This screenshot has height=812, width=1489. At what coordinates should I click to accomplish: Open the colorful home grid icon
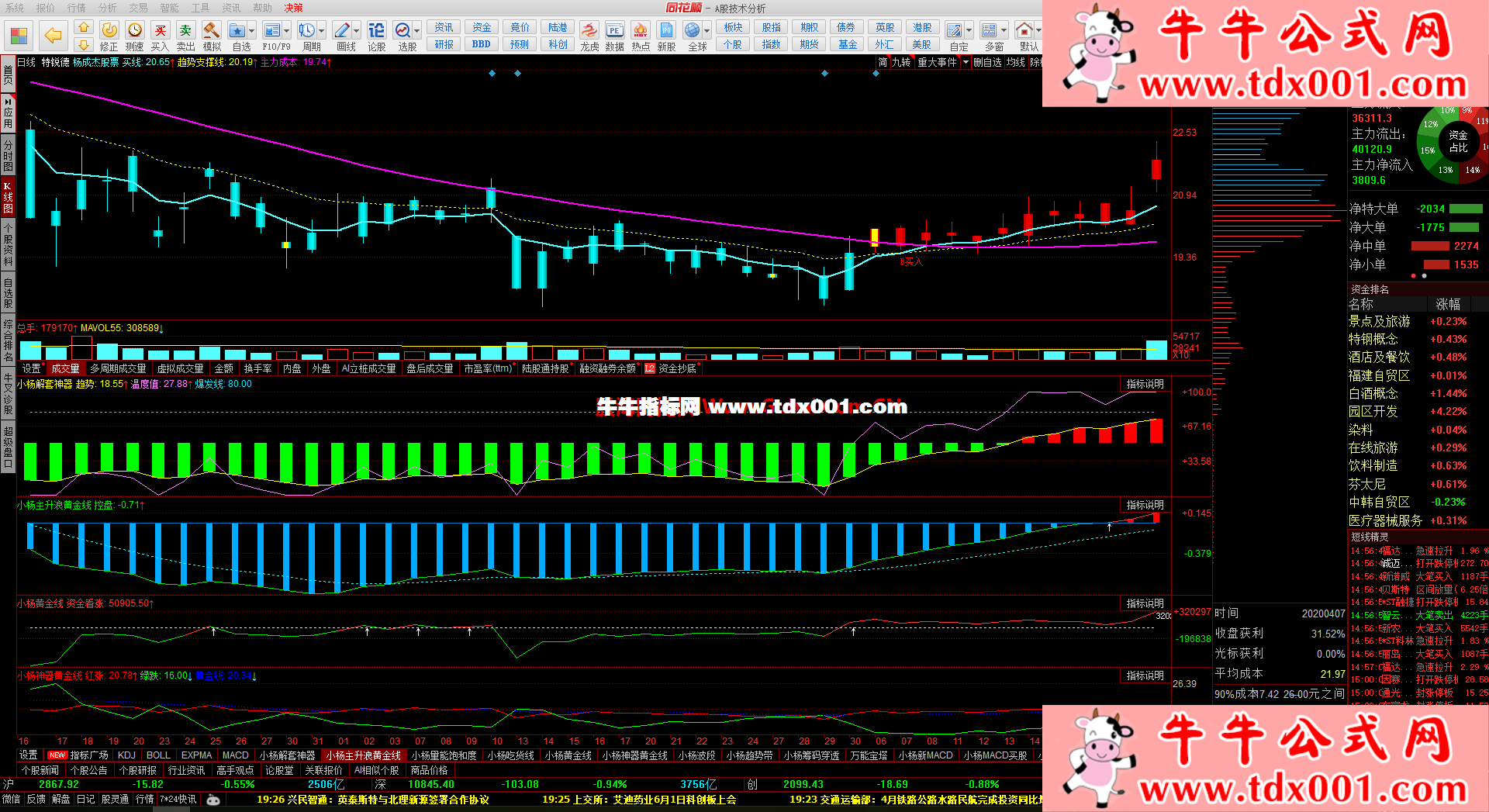19,36
